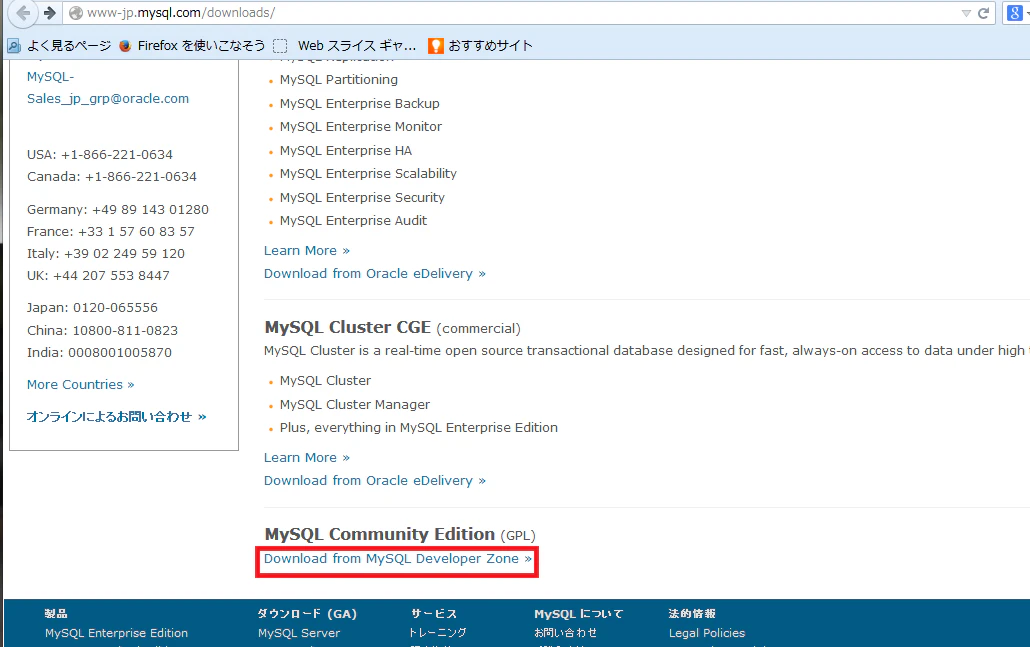The height and width of the screenshot is (647, 1030).
Task: Open the おすすめサイト bookmark
Action: pyautogui.click(x=480, y=45)
